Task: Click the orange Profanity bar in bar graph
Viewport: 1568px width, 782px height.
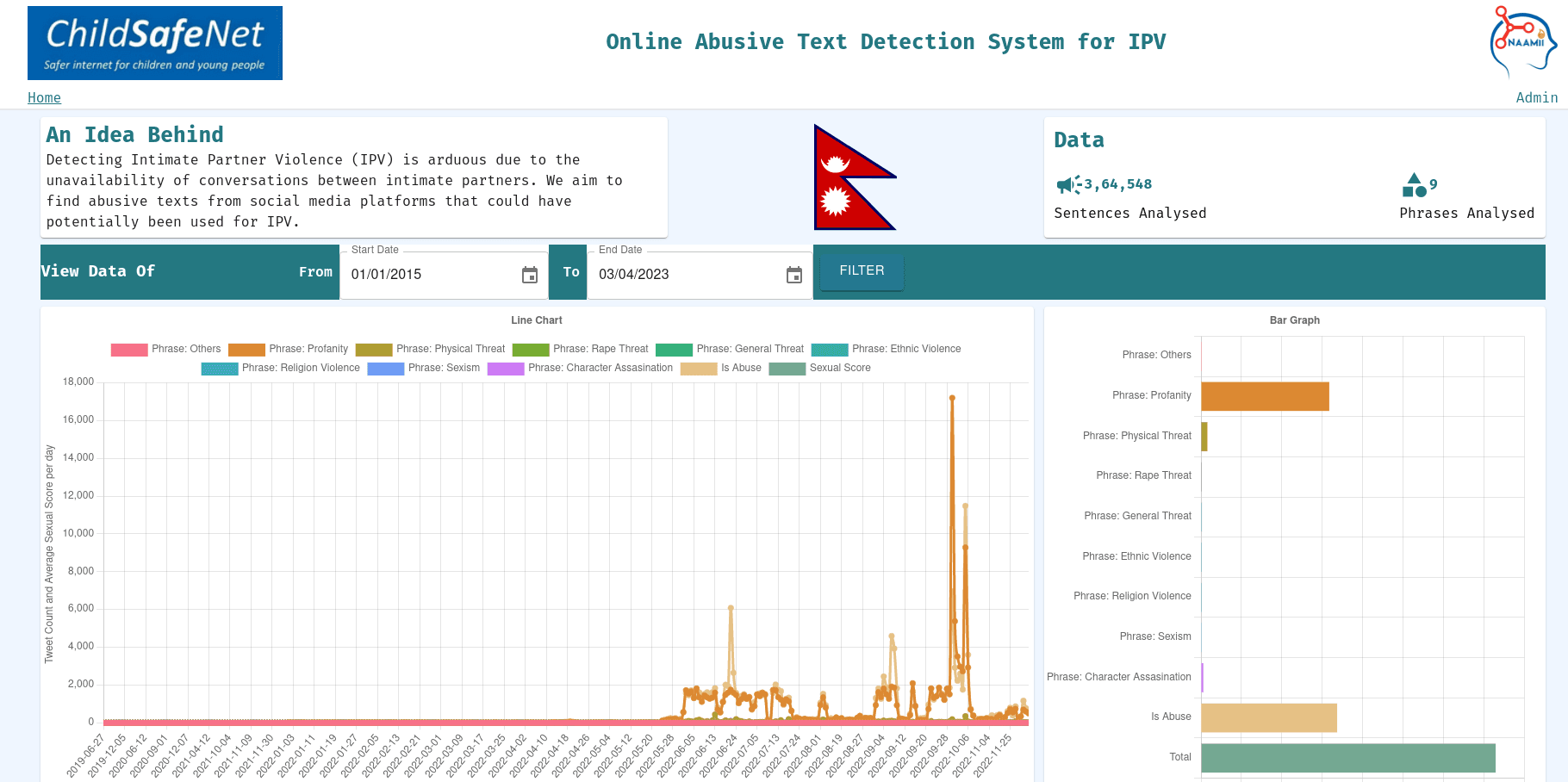Action: tap(1264, 396)
